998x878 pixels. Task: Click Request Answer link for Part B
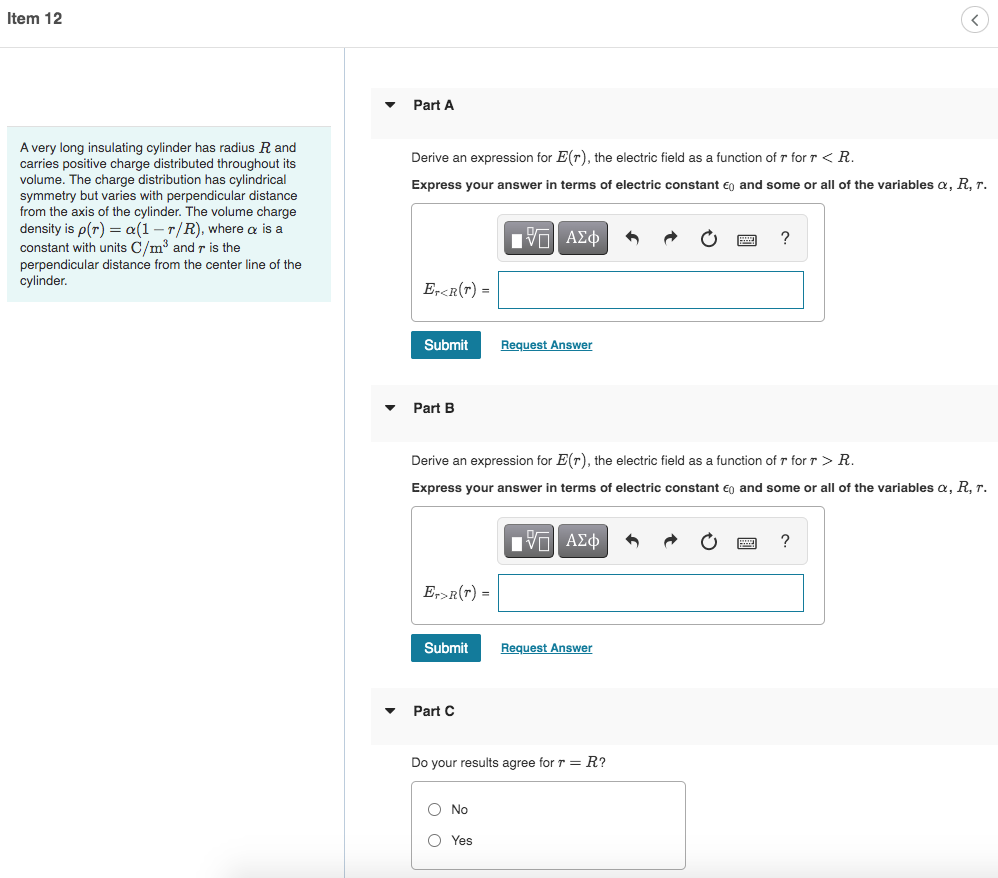pos(546,648)
